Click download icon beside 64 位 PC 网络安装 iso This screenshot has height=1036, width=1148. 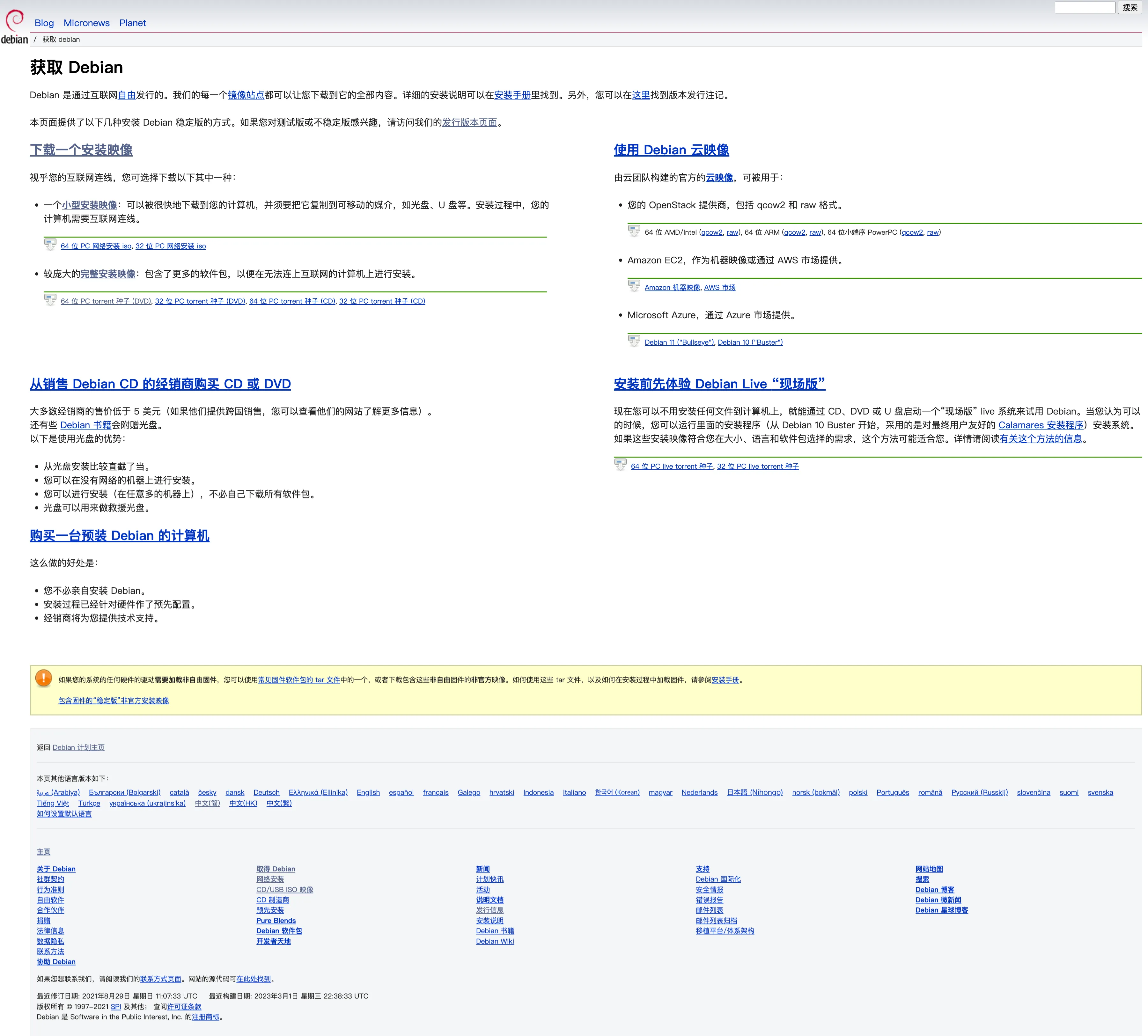50,245
